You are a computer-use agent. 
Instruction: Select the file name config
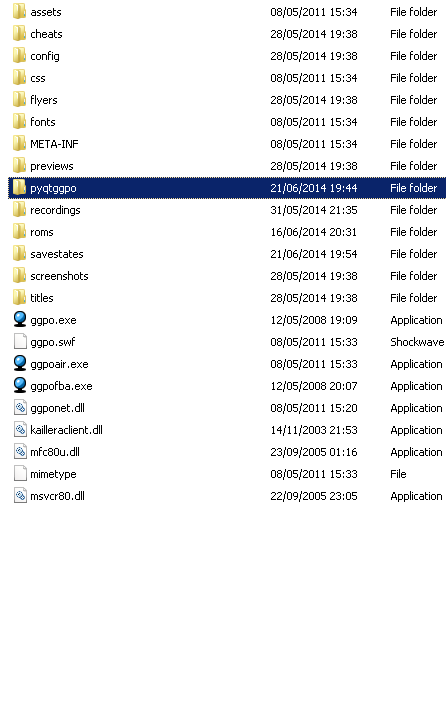[45, 56]
